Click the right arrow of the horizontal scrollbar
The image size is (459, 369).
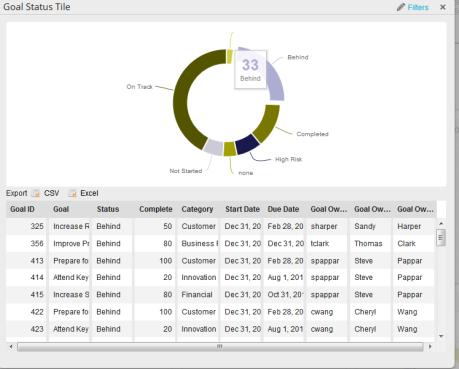430,347
